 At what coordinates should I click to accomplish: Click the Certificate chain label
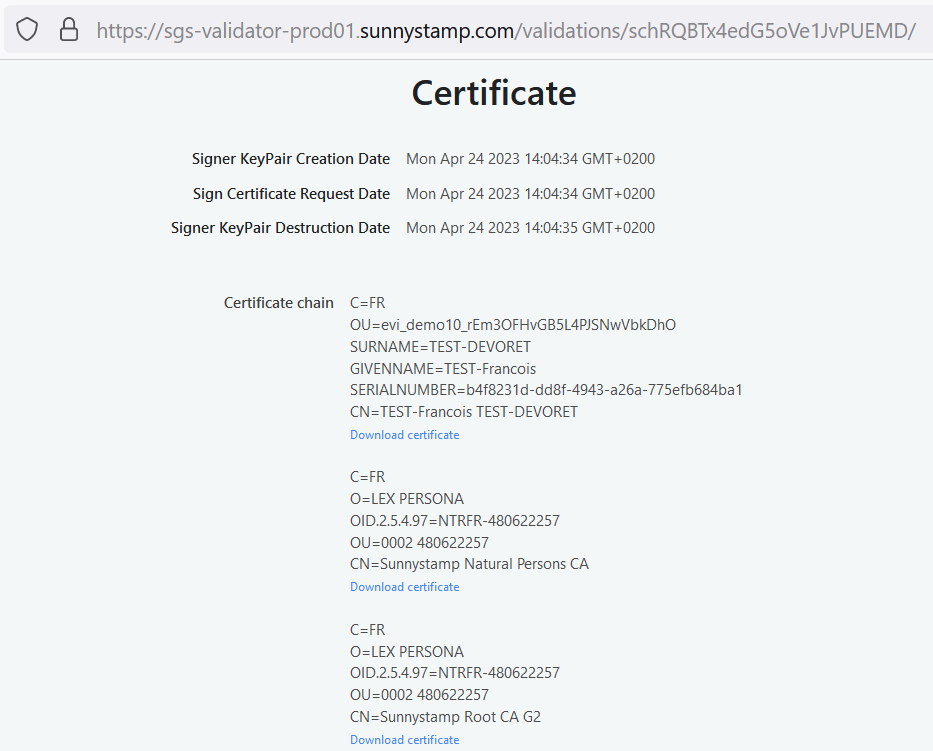click(278, 303)
